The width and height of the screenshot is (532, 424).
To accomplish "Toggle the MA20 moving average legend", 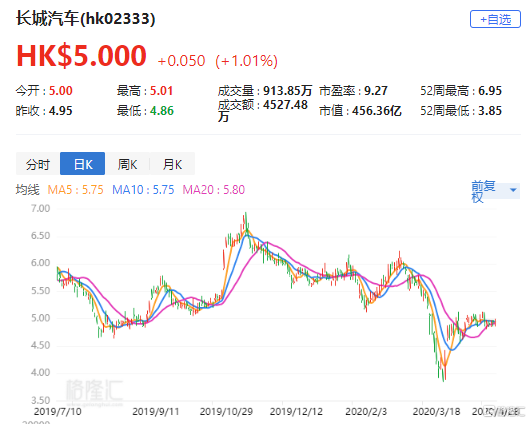I will click(213, 190).
